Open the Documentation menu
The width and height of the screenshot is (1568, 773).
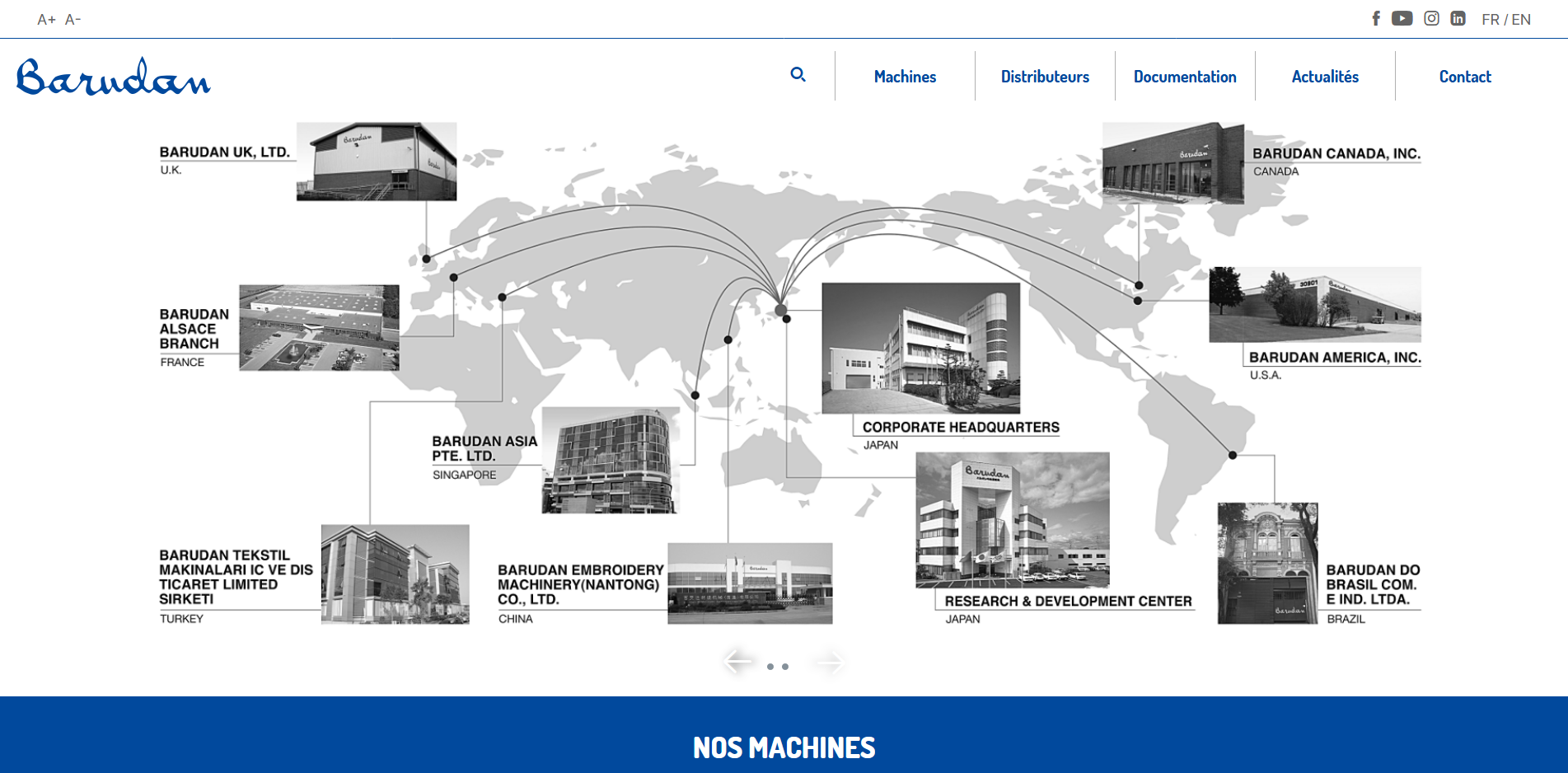pyautogui.click(x=1185, y=77)
